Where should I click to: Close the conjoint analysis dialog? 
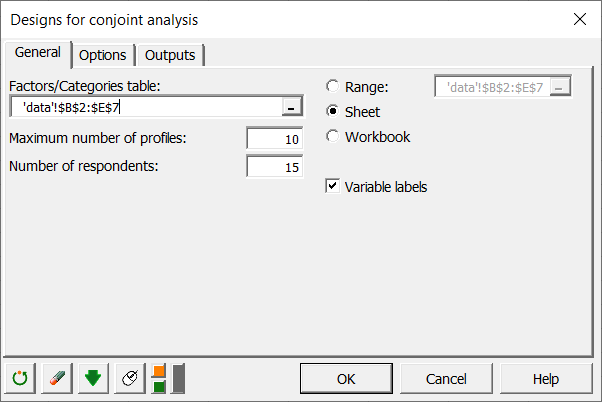[579, 19]
